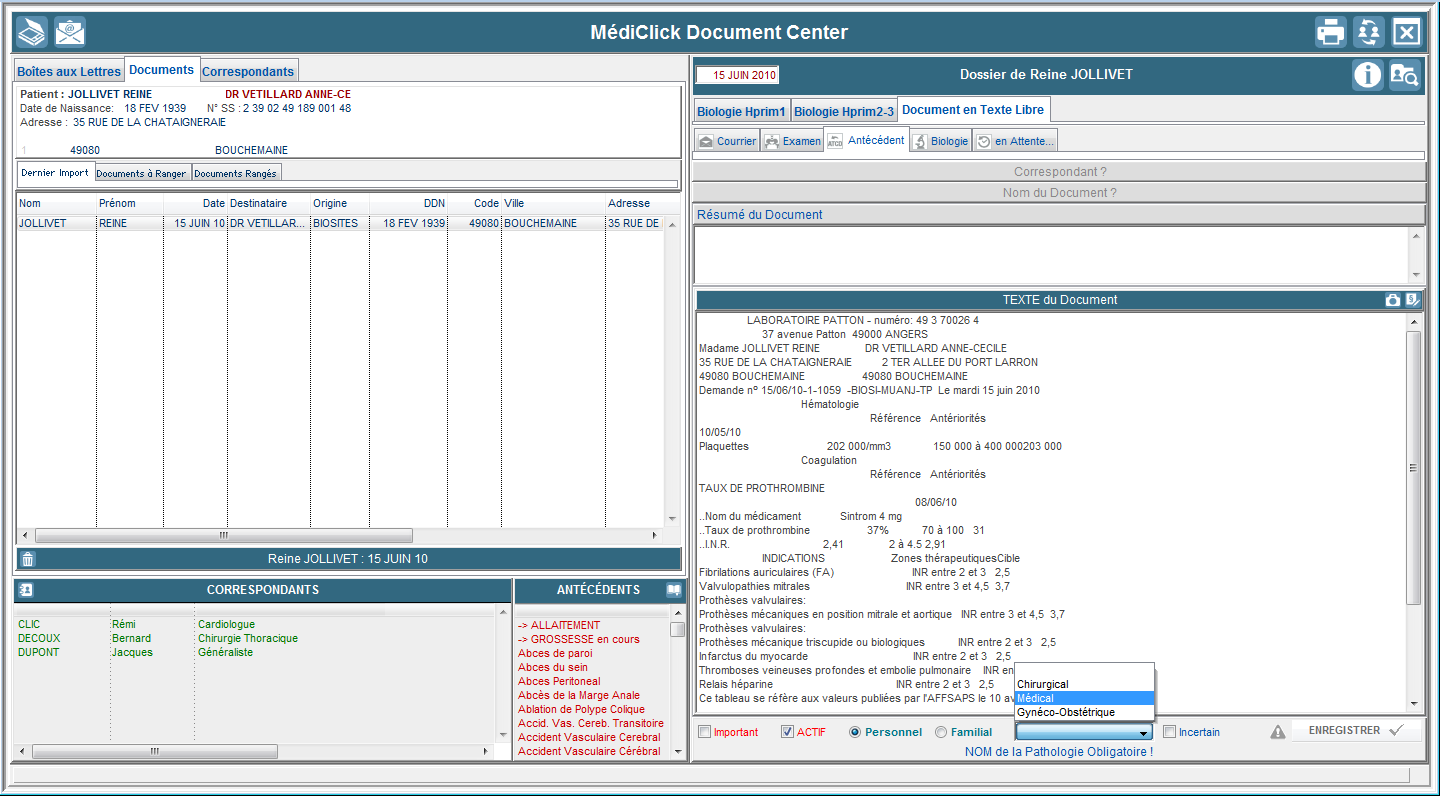Click the Correspondant ? button
The height and width of the screenshot is (796, 1440).
click(1059, 172)
